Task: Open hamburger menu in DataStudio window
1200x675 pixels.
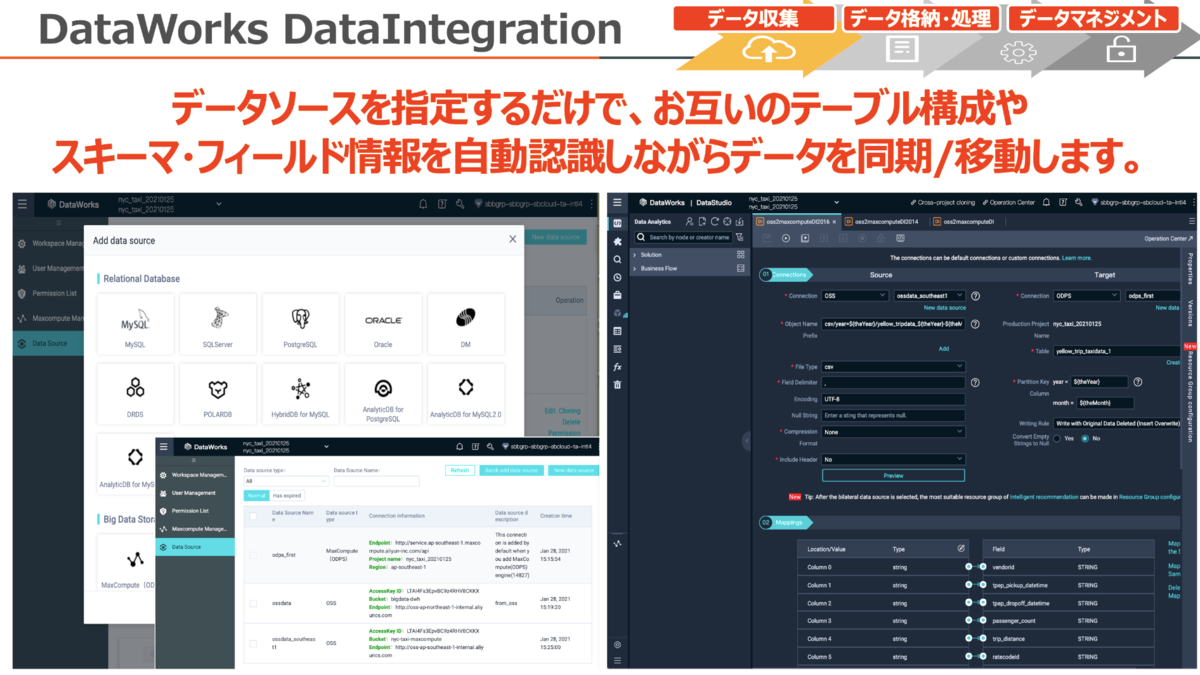Action: pos(617,202)
